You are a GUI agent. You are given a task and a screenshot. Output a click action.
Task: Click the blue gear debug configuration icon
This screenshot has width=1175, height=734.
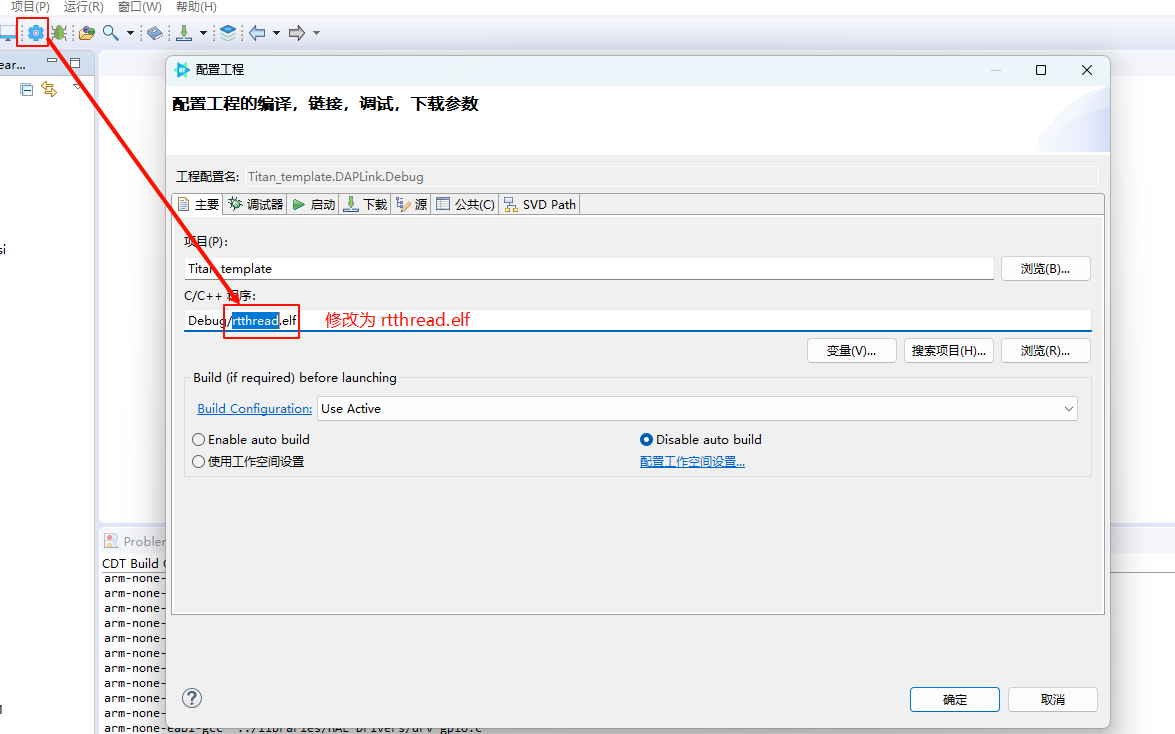[35, 33]
